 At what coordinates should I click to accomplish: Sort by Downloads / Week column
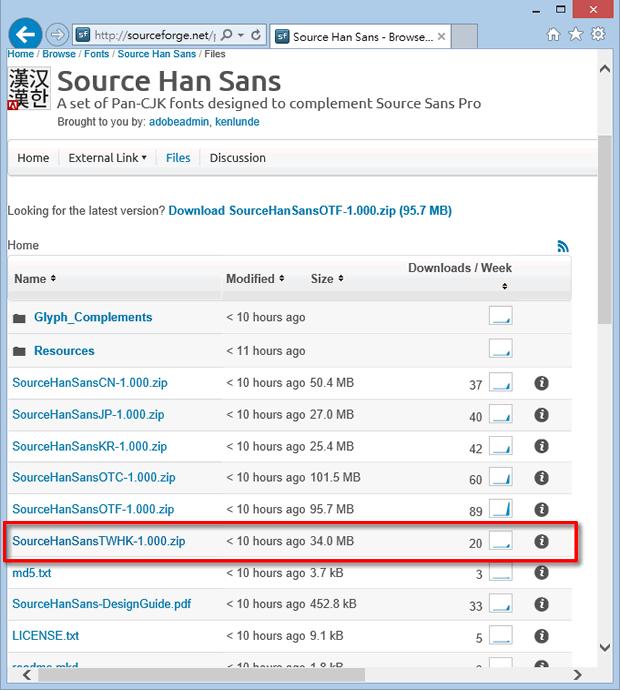tap(460, 275)
